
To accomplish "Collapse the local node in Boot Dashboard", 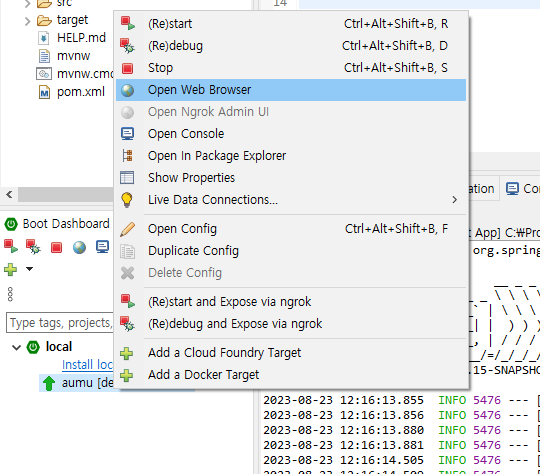I will [16, 348].
